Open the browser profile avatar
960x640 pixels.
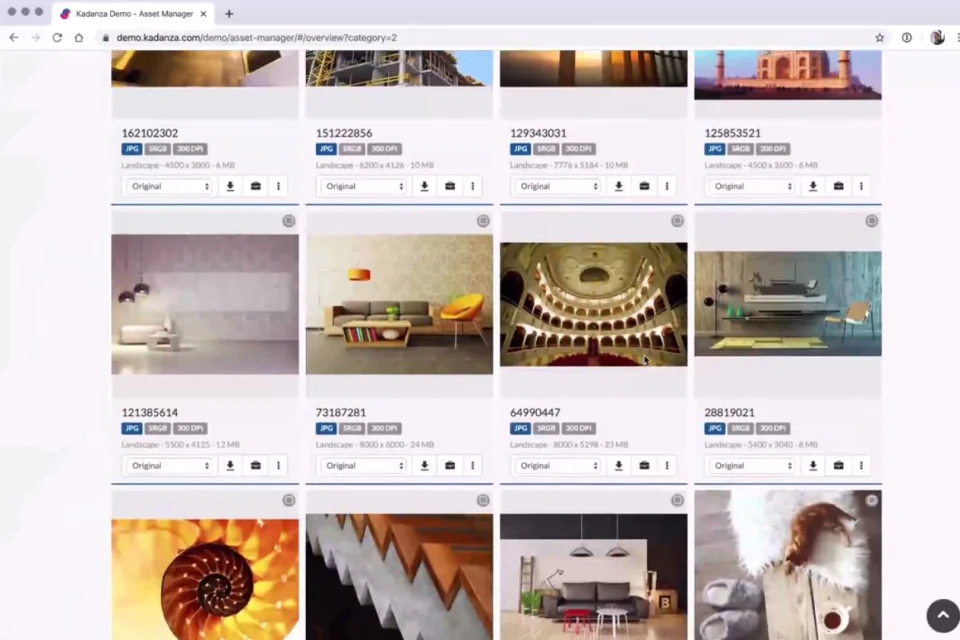(937, 37)
